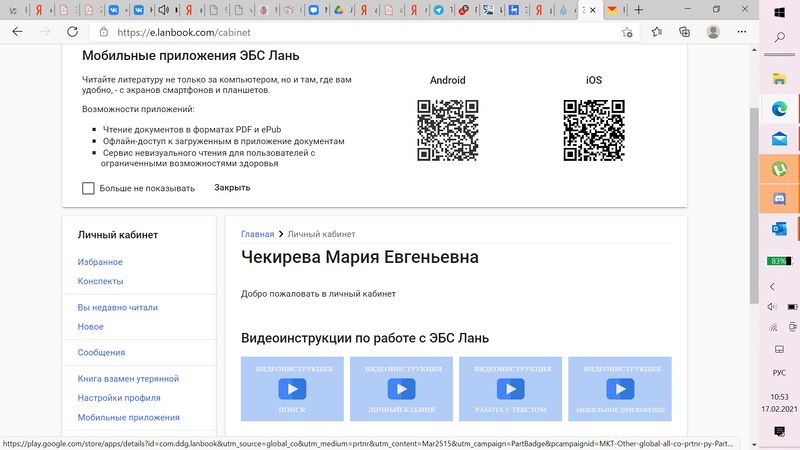Switch to the Google Drive tab
This screenshot has height=450, width=800.
pos(339,10)
